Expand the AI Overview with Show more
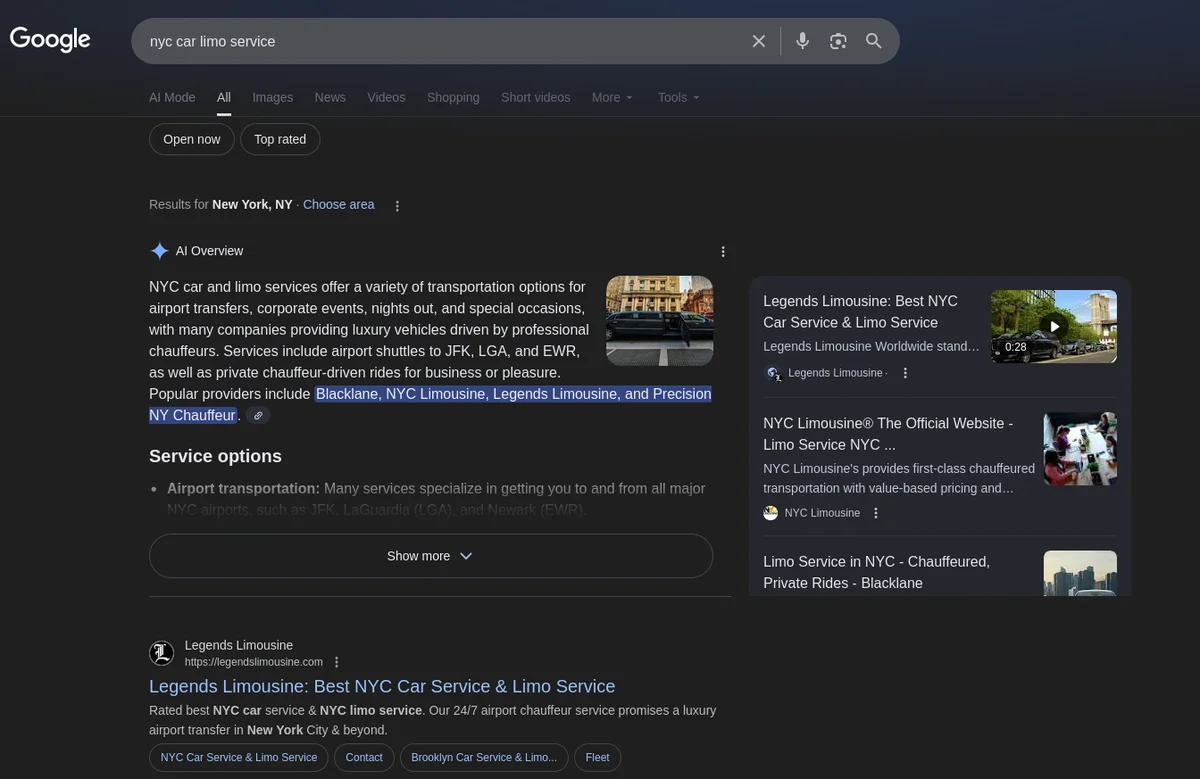This screenshot has width=1200, height=779. 430,555
